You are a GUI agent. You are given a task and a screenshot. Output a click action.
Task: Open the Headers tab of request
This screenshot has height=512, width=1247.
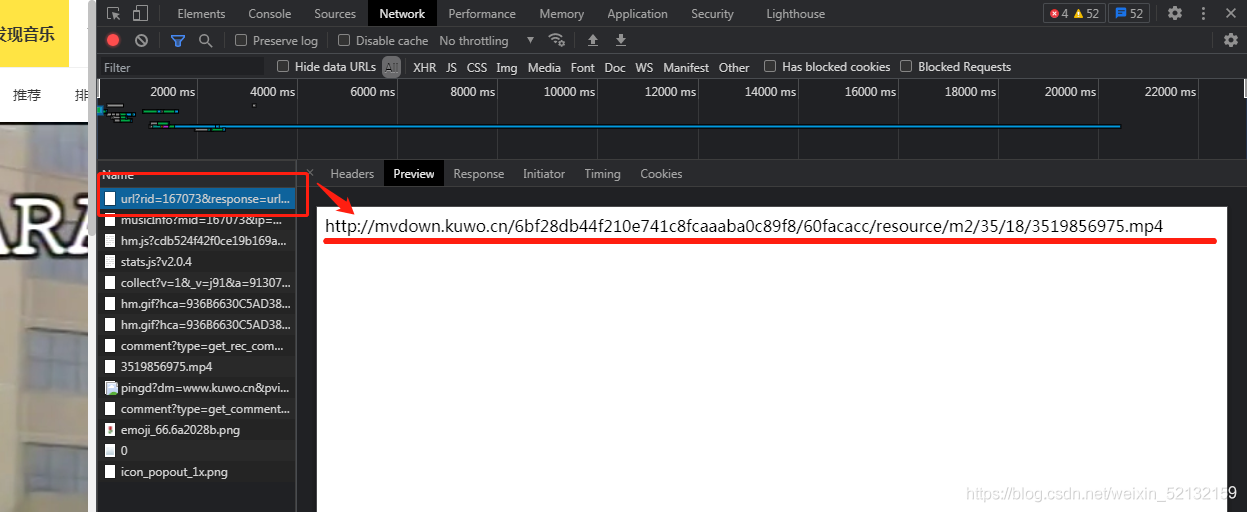coord(352,173)
